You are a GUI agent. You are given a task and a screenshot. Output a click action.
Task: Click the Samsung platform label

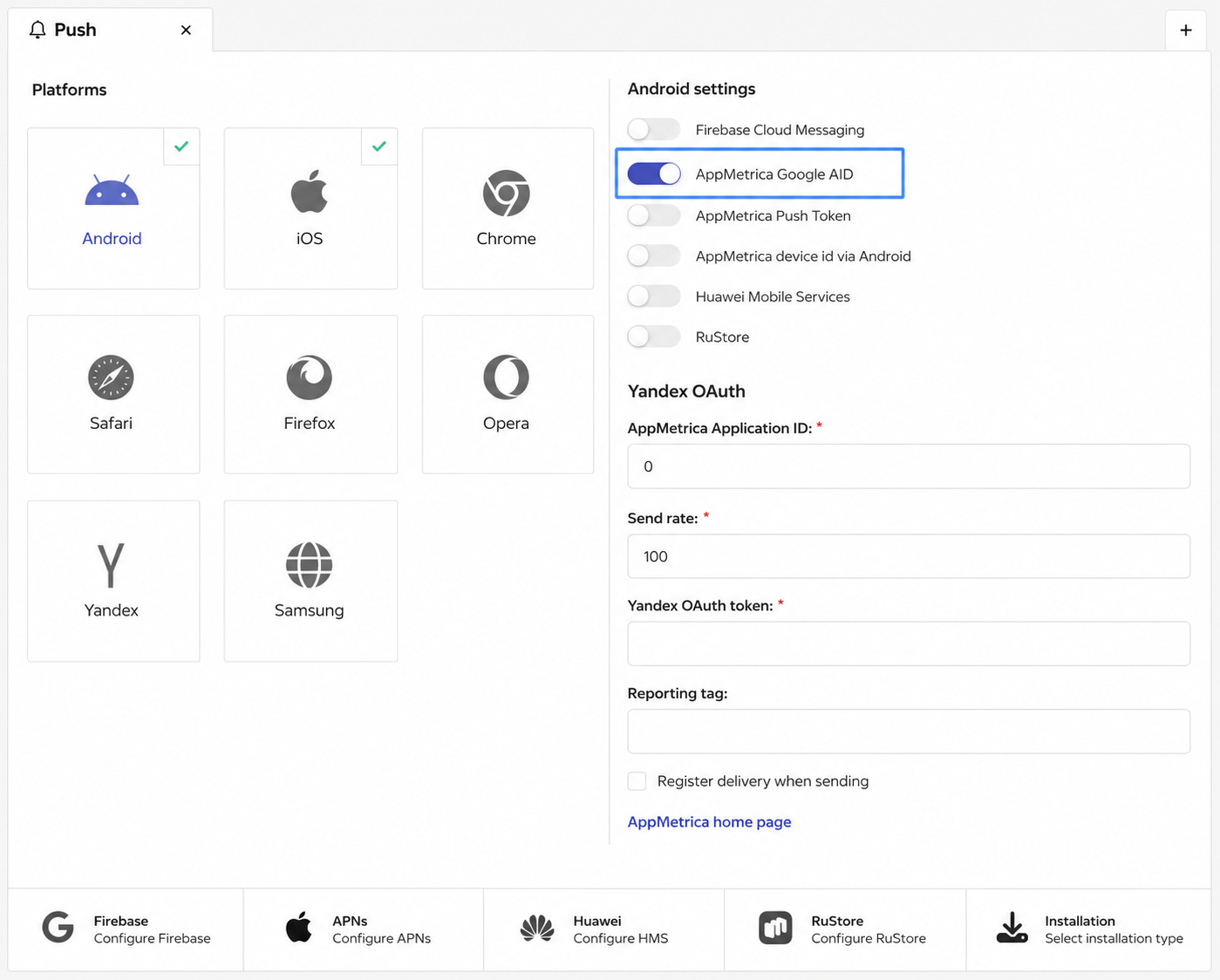(310, 610)
